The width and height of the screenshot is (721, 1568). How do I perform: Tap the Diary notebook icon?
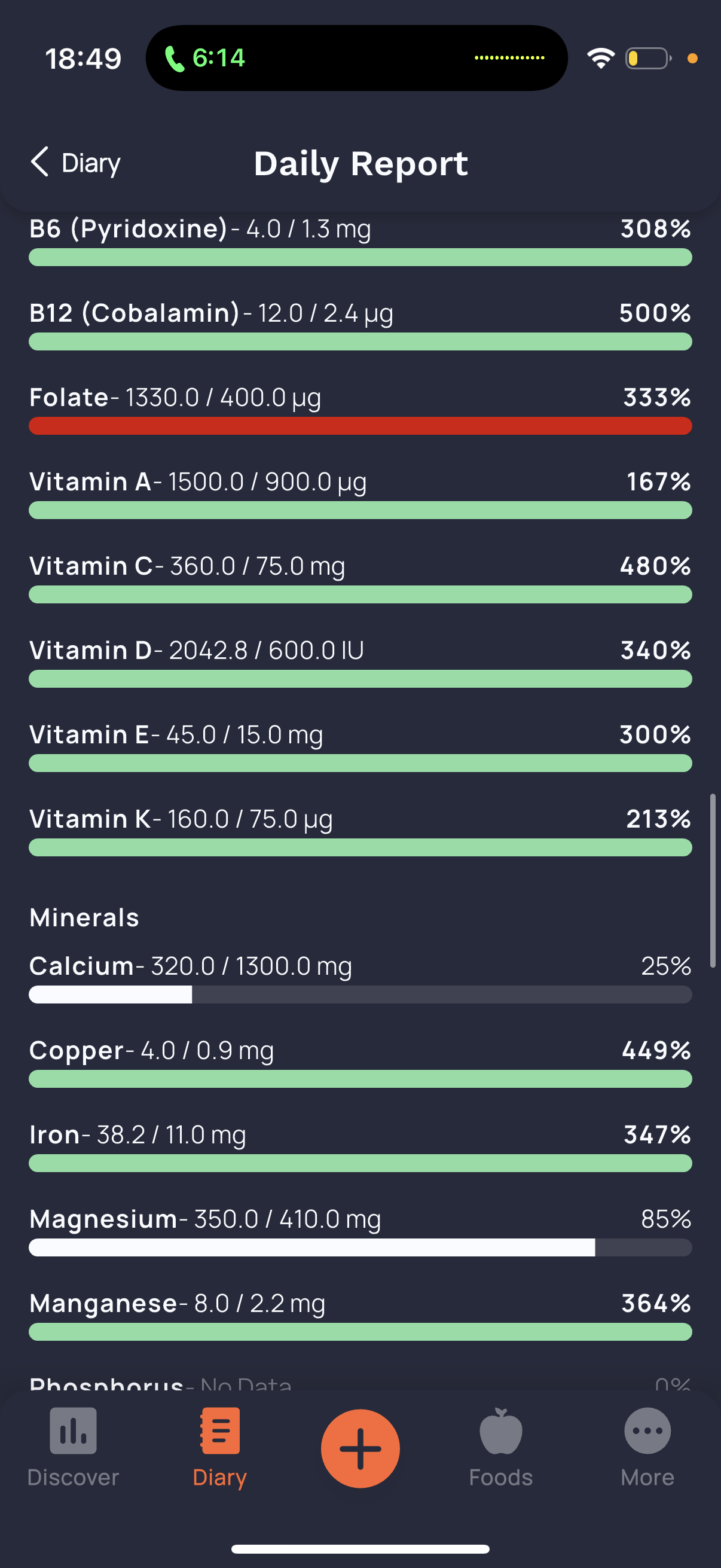click(219, 1430)
